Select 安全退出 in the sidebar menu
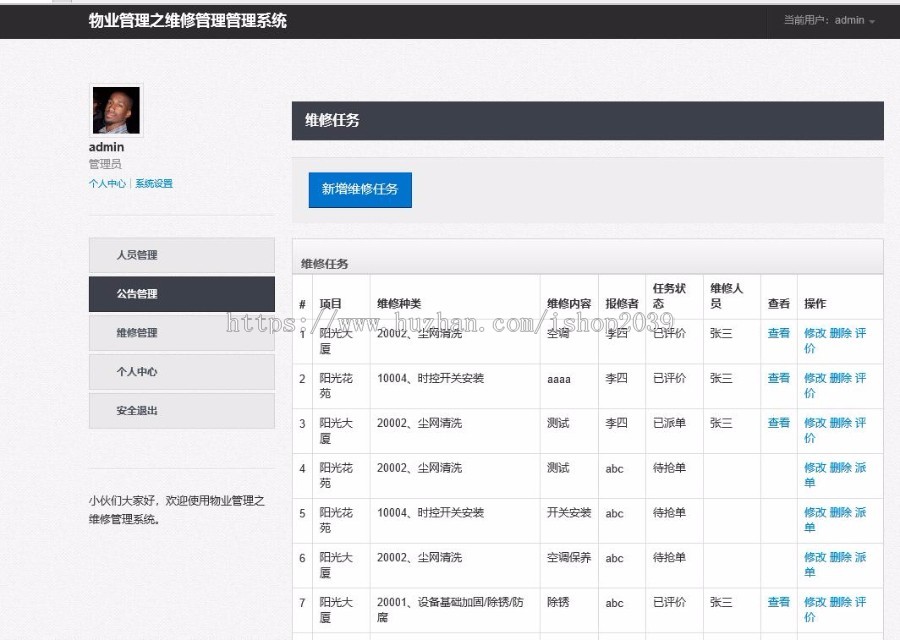This screenshot has width=900, height=640. (x=182, y=411)
